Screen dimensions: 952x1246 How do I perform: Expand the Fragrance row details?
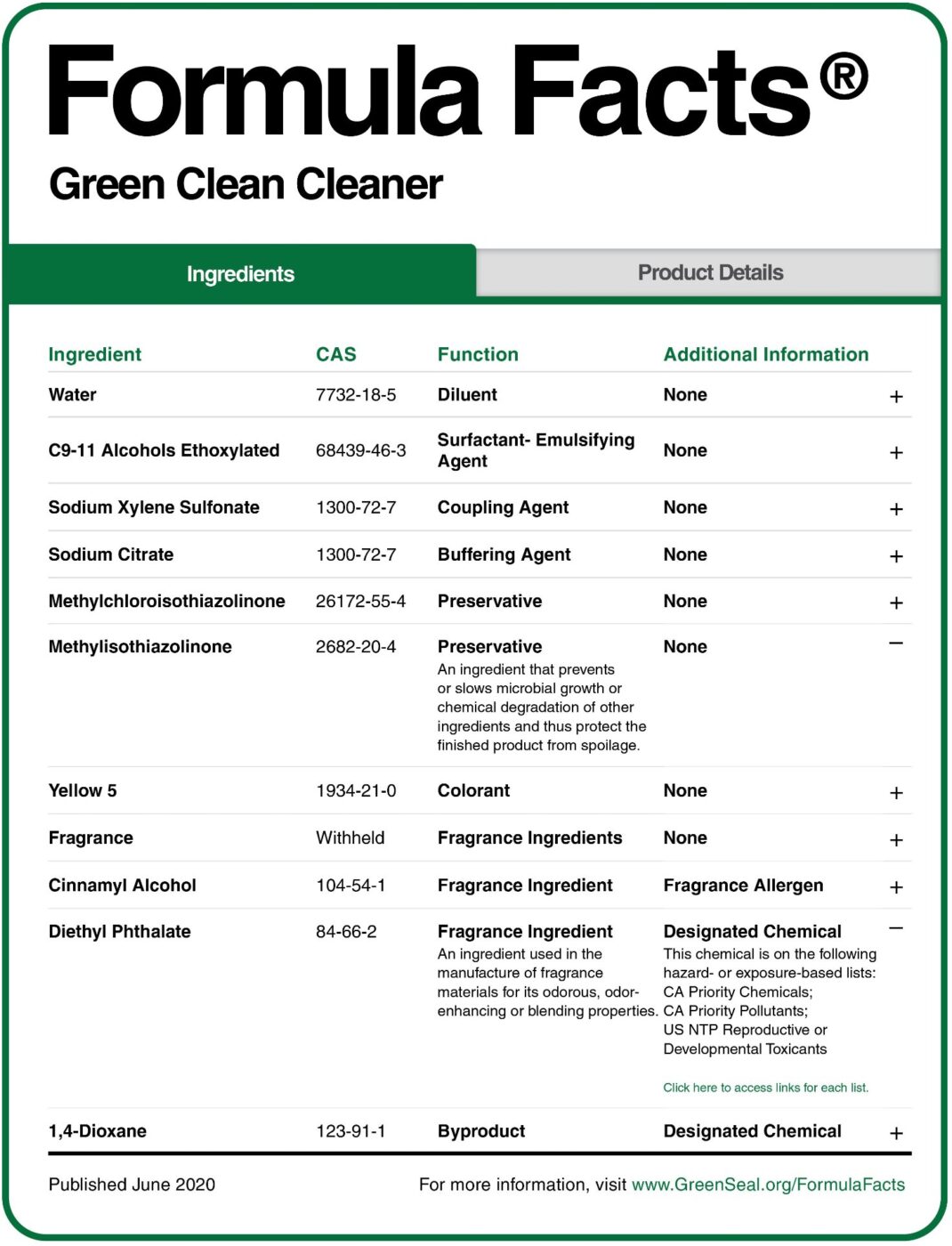(x=896, y=840)
